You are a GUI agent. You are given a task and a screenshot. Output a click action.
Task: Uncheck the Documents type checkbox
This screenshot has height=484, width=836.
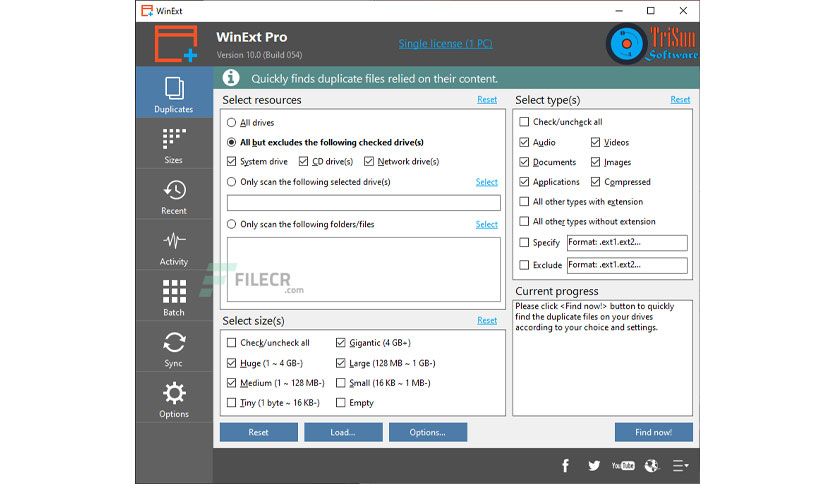tap(524, 162)
